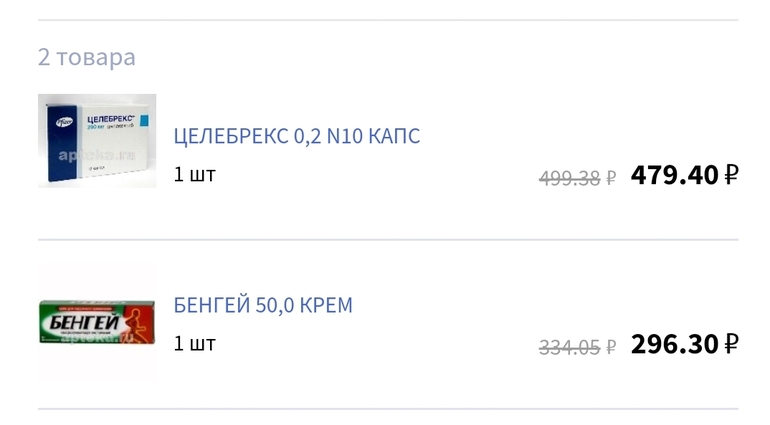The width and height of the screenshot is (770, 425).
Task: Click the ruble sign after 296.30
Action: (731, 344)
